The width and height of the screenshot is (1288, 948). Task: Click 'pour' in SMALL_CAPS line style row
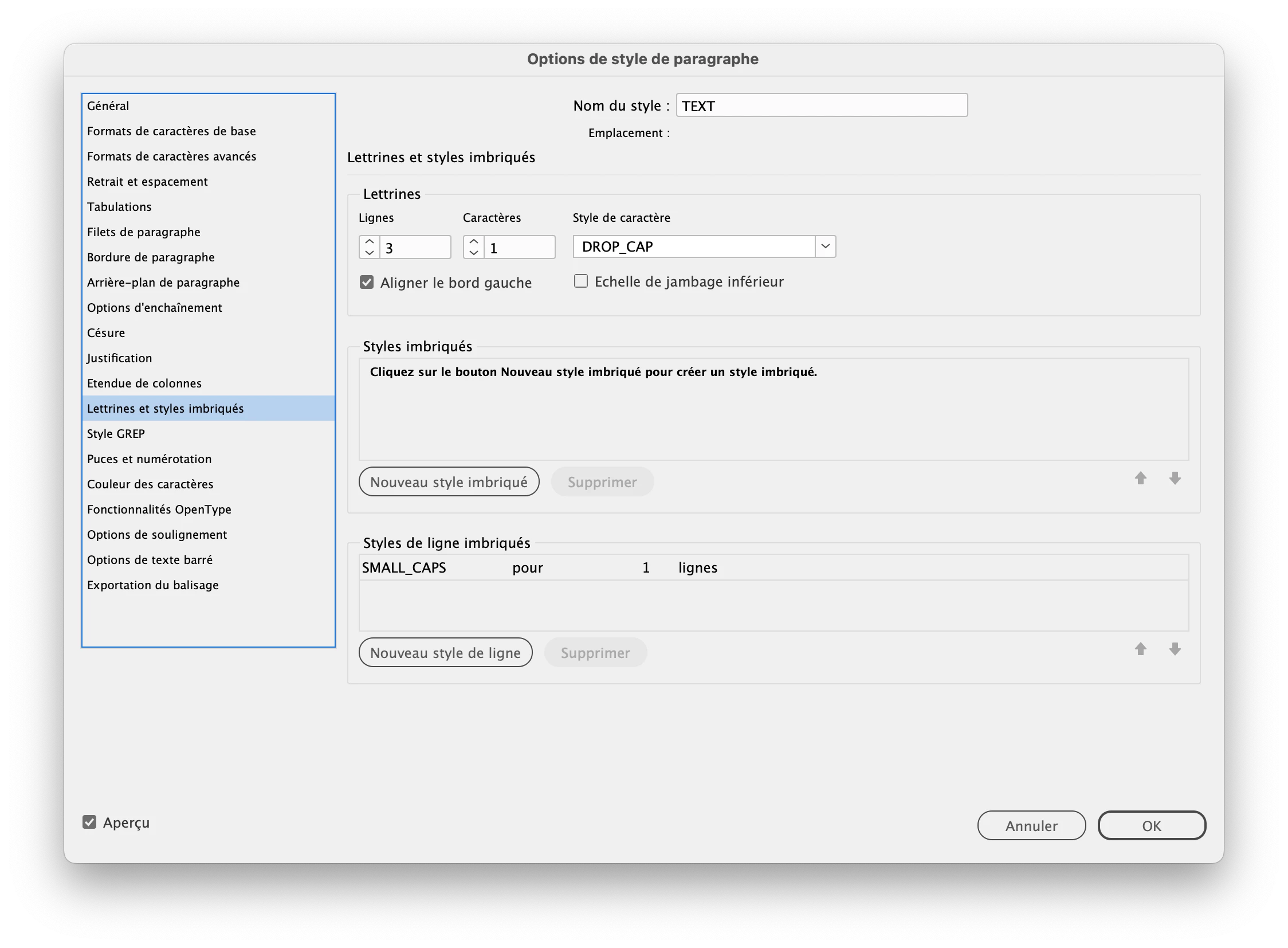click(x=528, y=568)
